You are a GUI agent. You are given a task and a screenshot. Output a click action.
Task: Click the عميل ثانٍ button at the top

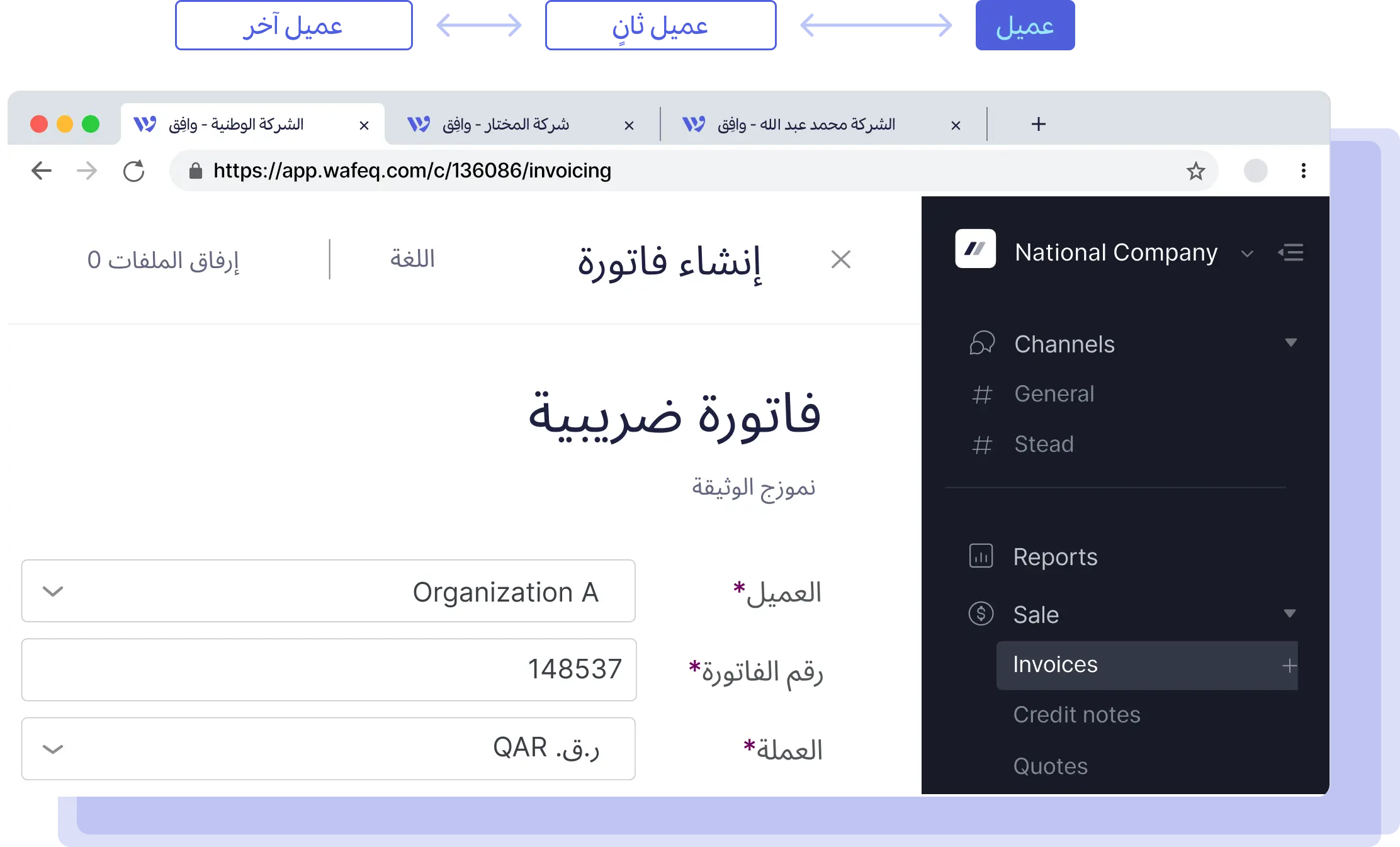(660, 25)
